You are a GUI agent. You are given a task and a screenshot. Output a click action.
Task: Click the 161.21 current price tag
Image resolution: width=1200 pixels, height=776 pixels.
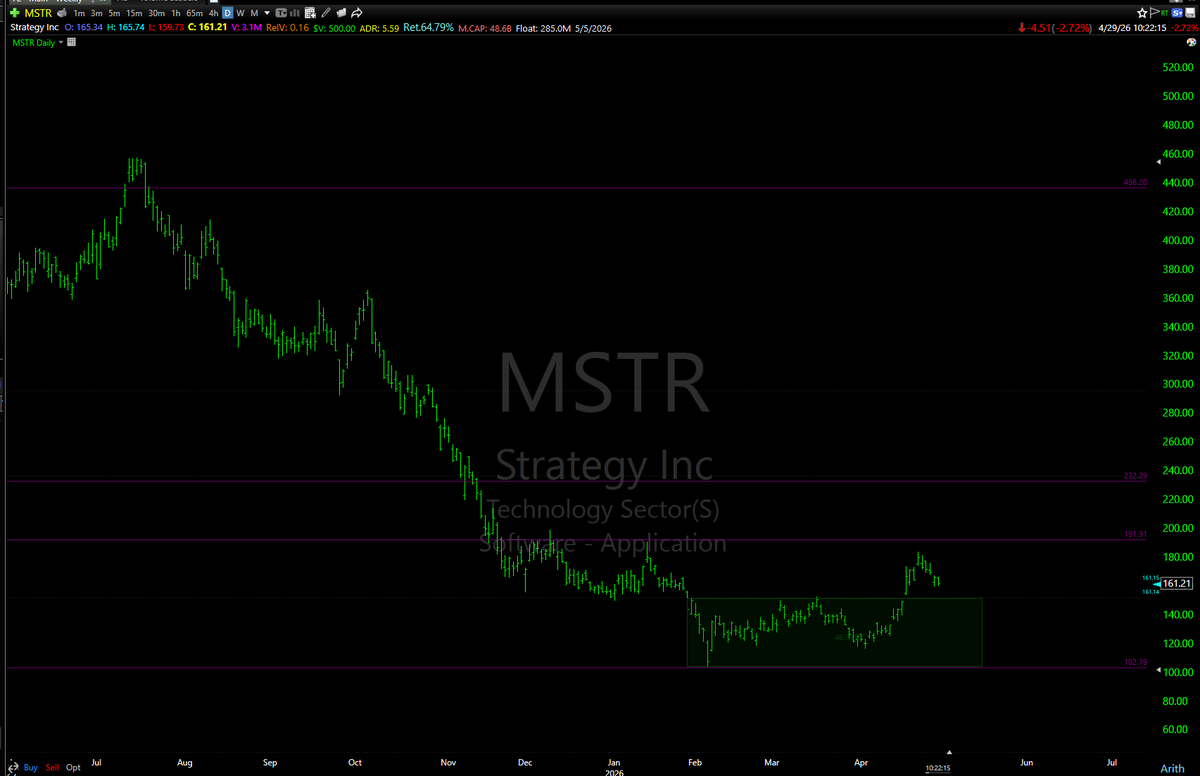1178,584
